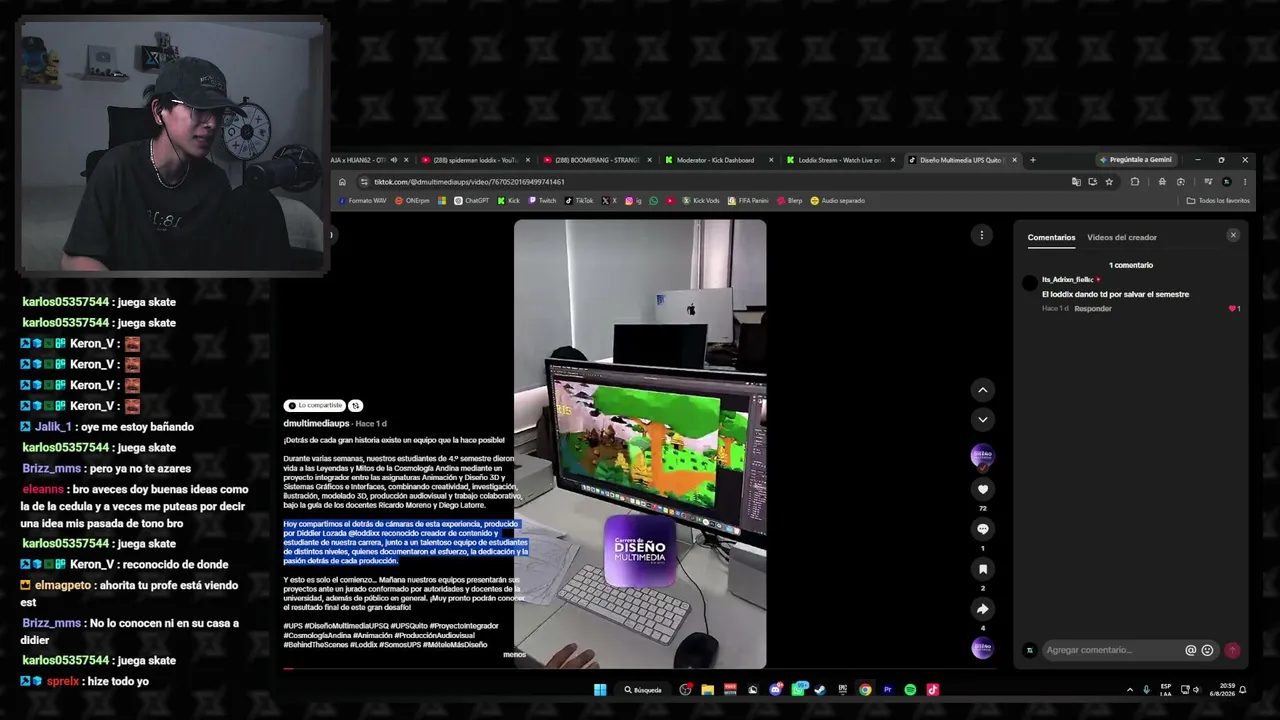Open the Chrome extensions puzzle icon
Screen dimensions: 1280x720
tap(1135, 182)
